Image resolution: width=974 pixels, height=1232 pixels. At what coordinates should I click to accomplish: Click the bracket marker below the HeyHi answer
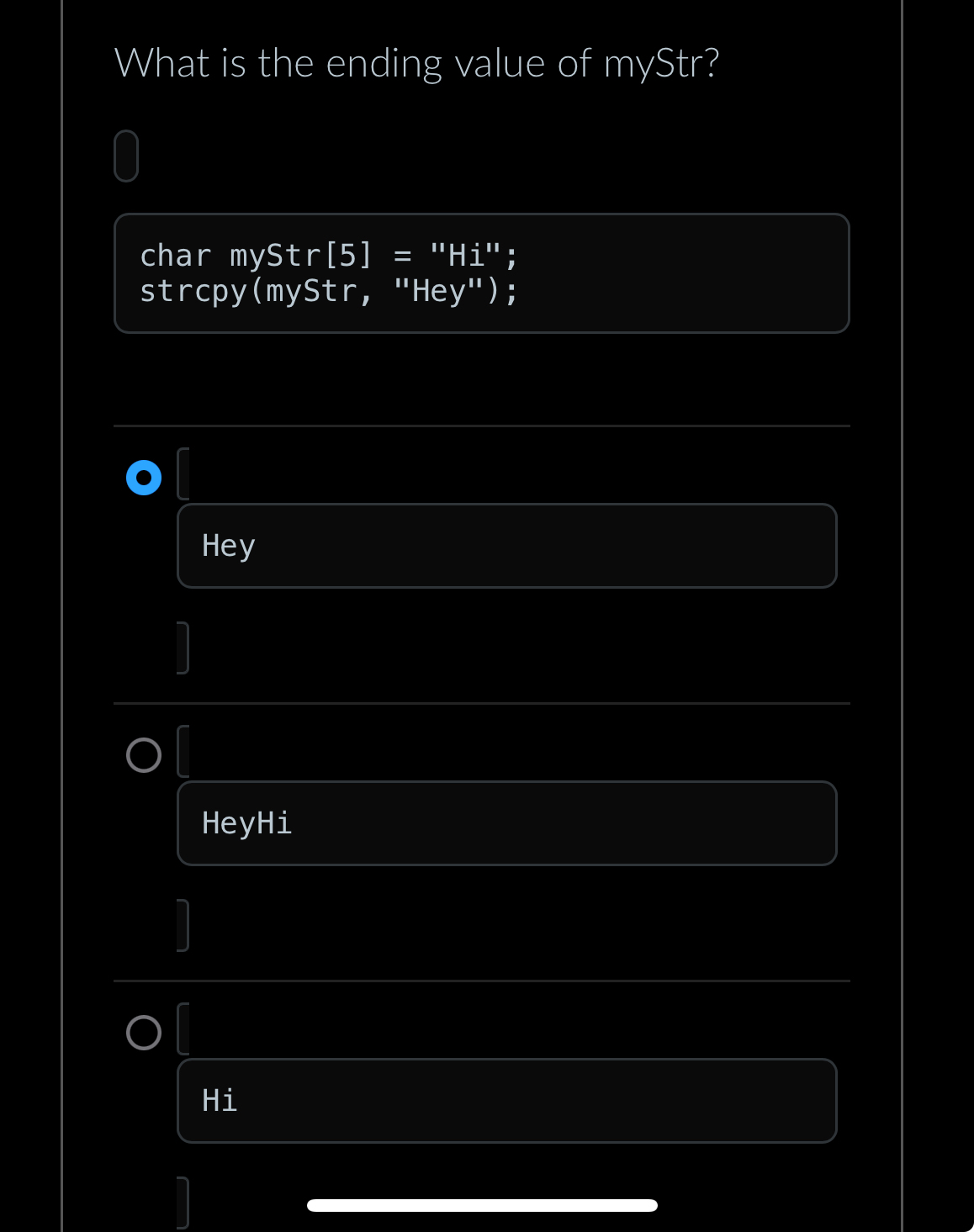[183, 925]
